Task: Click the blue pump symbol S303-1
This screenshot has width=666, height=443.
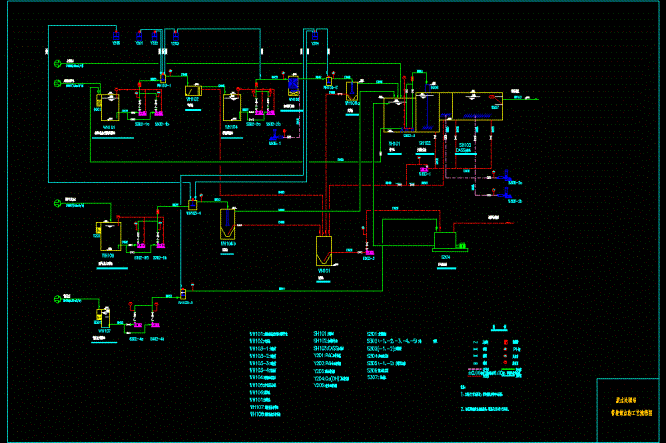Action: click(x=275, y=136)
